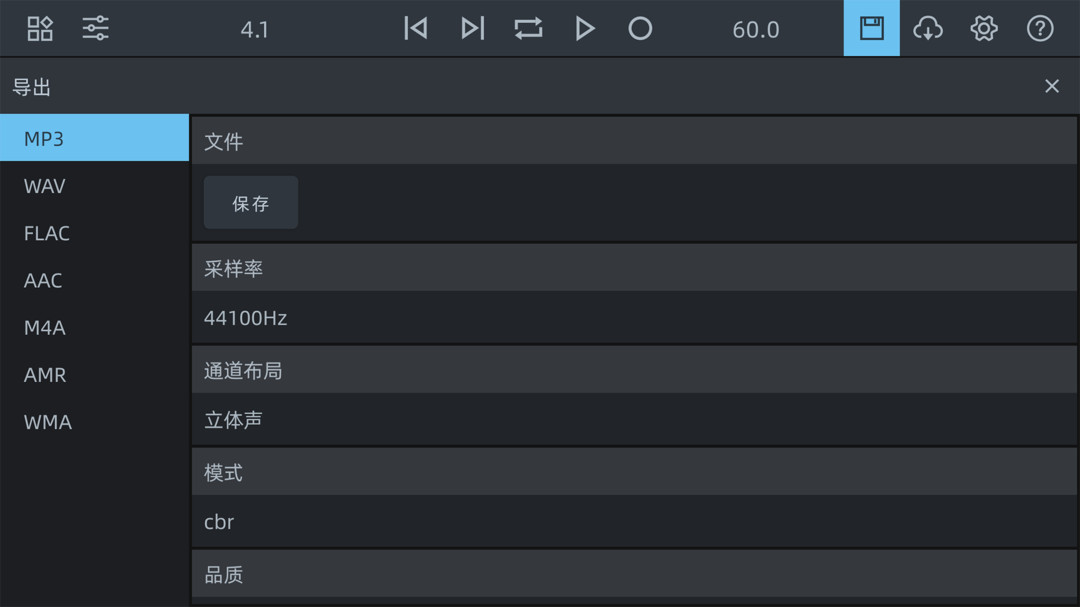The width and height of the screenshot is (1080, 607).
Task: Click the 保存 save button
Action: click(251, 203)
